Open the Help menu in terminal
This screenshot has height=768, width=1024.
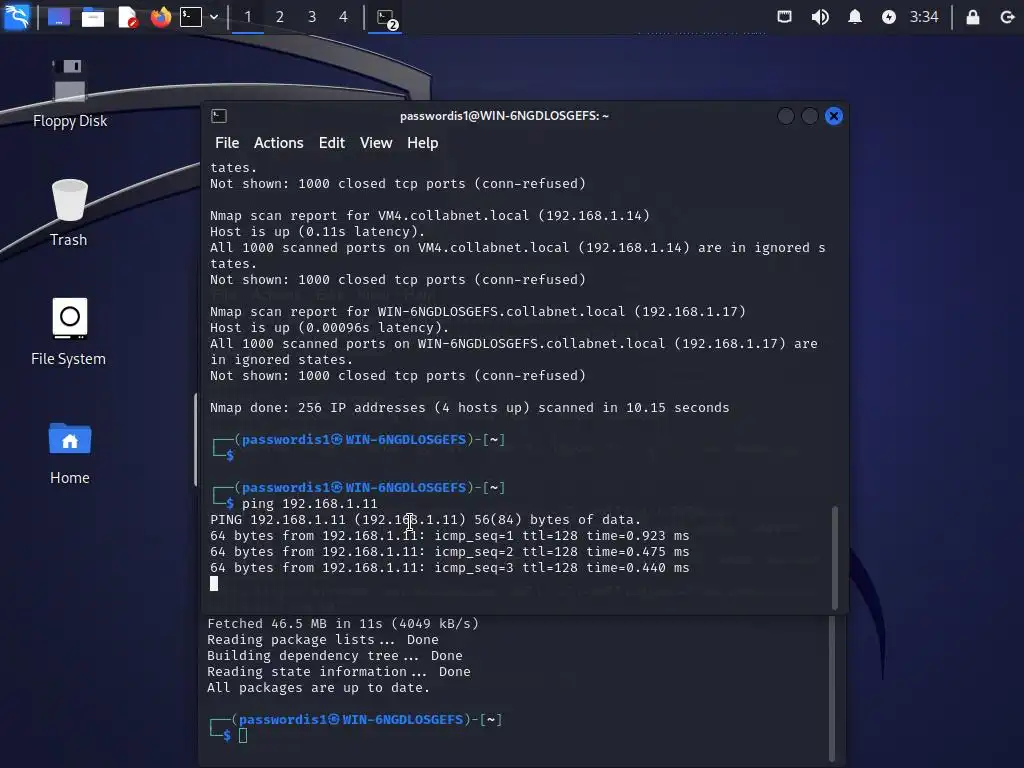(423, 143)
